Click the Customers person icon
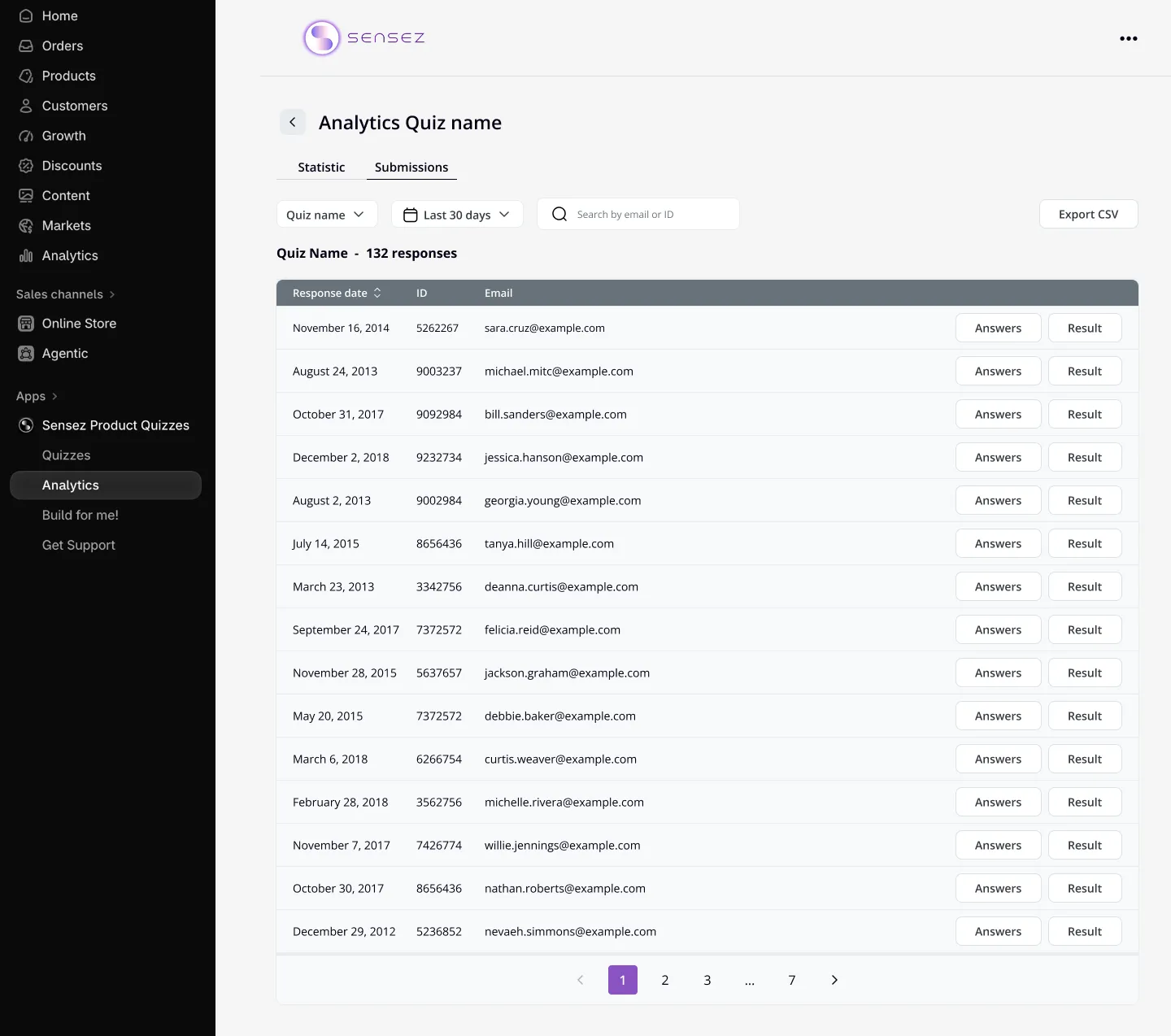The image size is (1171, 1036). tap(26, 106)
